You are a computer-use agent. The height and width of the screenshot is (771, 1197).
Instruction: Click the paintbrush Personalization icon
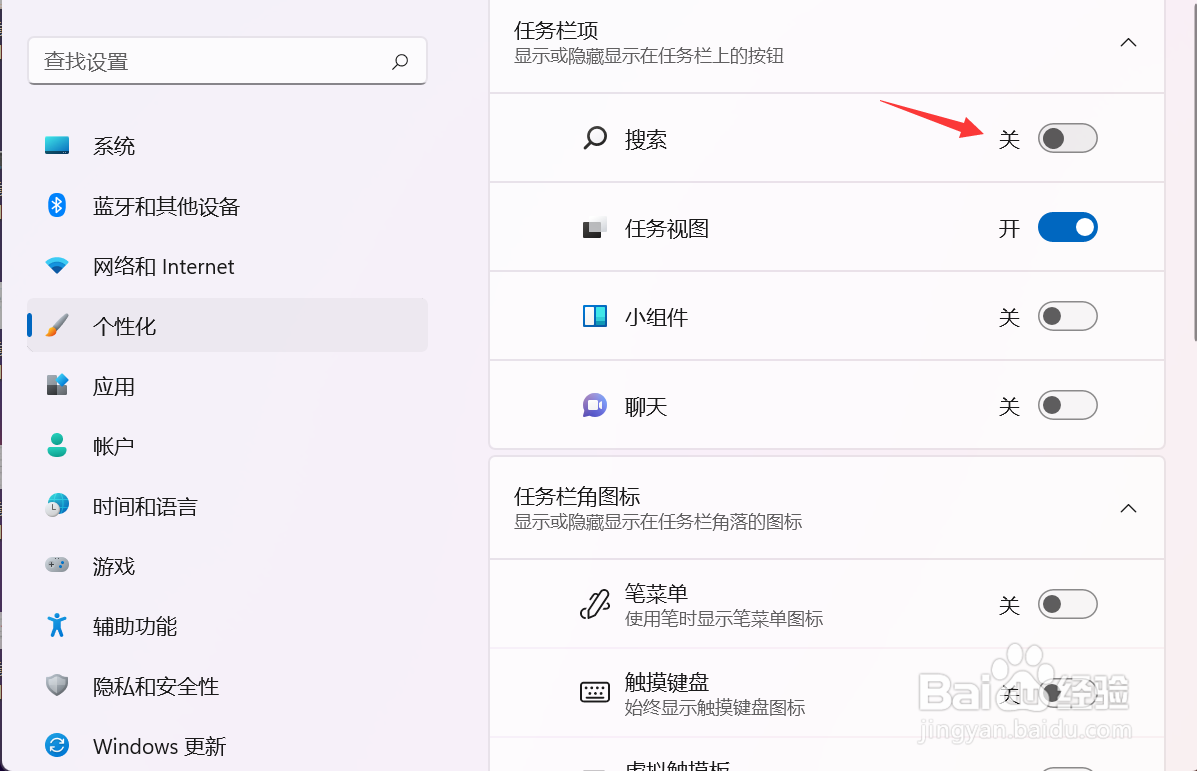[57, 325]
